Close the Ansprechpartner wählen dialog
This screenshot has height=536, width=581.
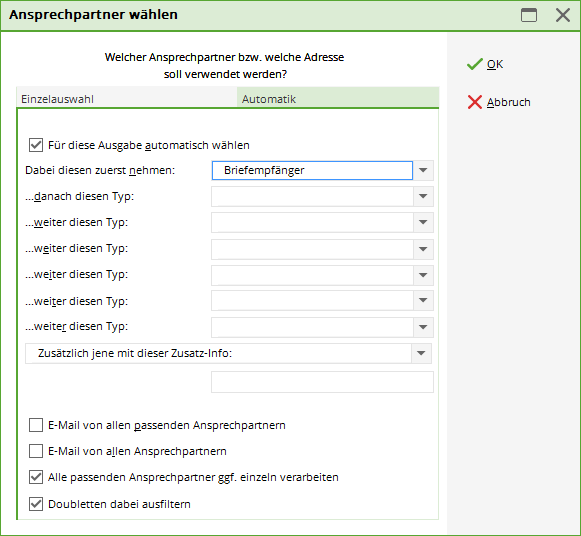(563, 15)
